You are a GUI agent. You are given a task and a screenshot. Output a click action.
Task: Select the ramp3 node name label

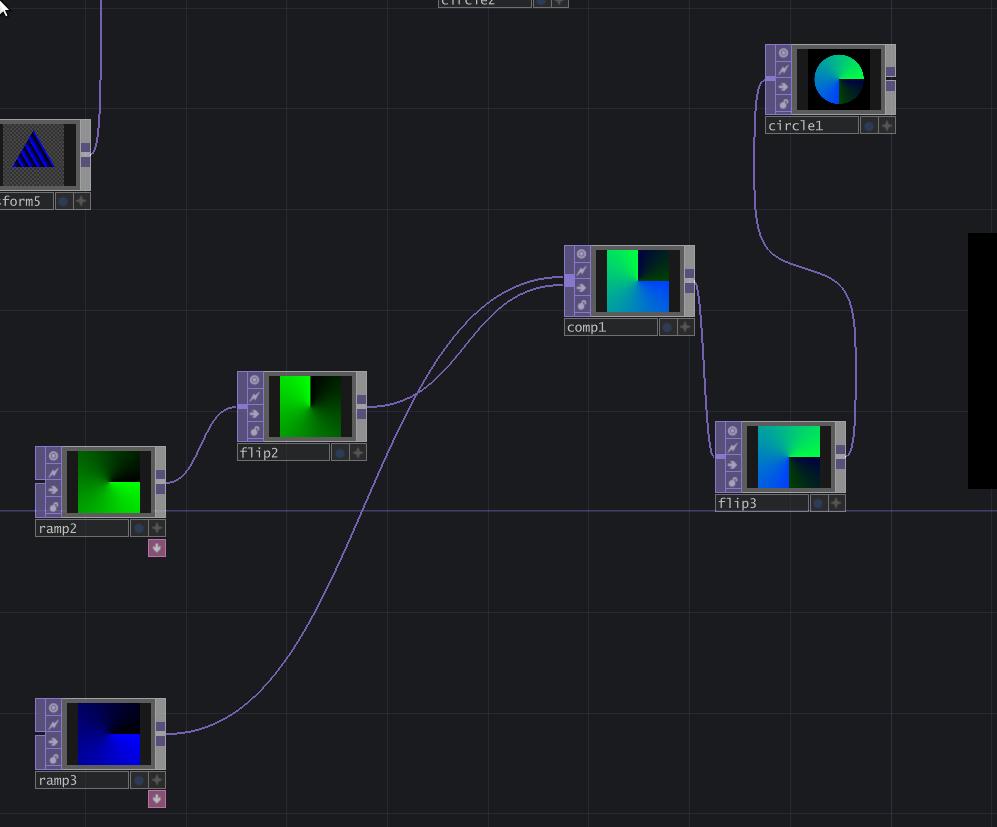tap(82, 780)
